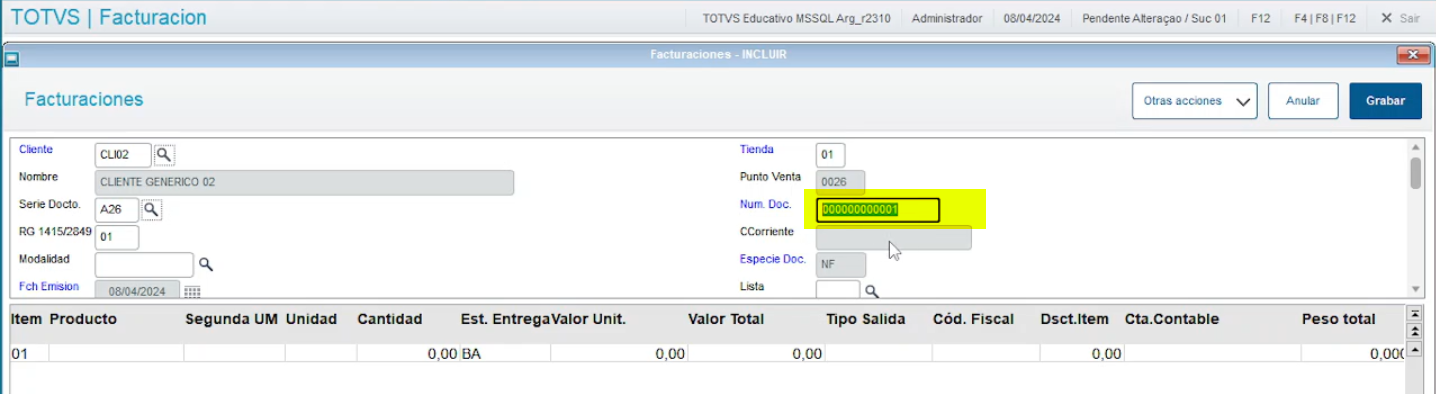
Task: Click the Cantidad column header
Action: pos(390,319)
